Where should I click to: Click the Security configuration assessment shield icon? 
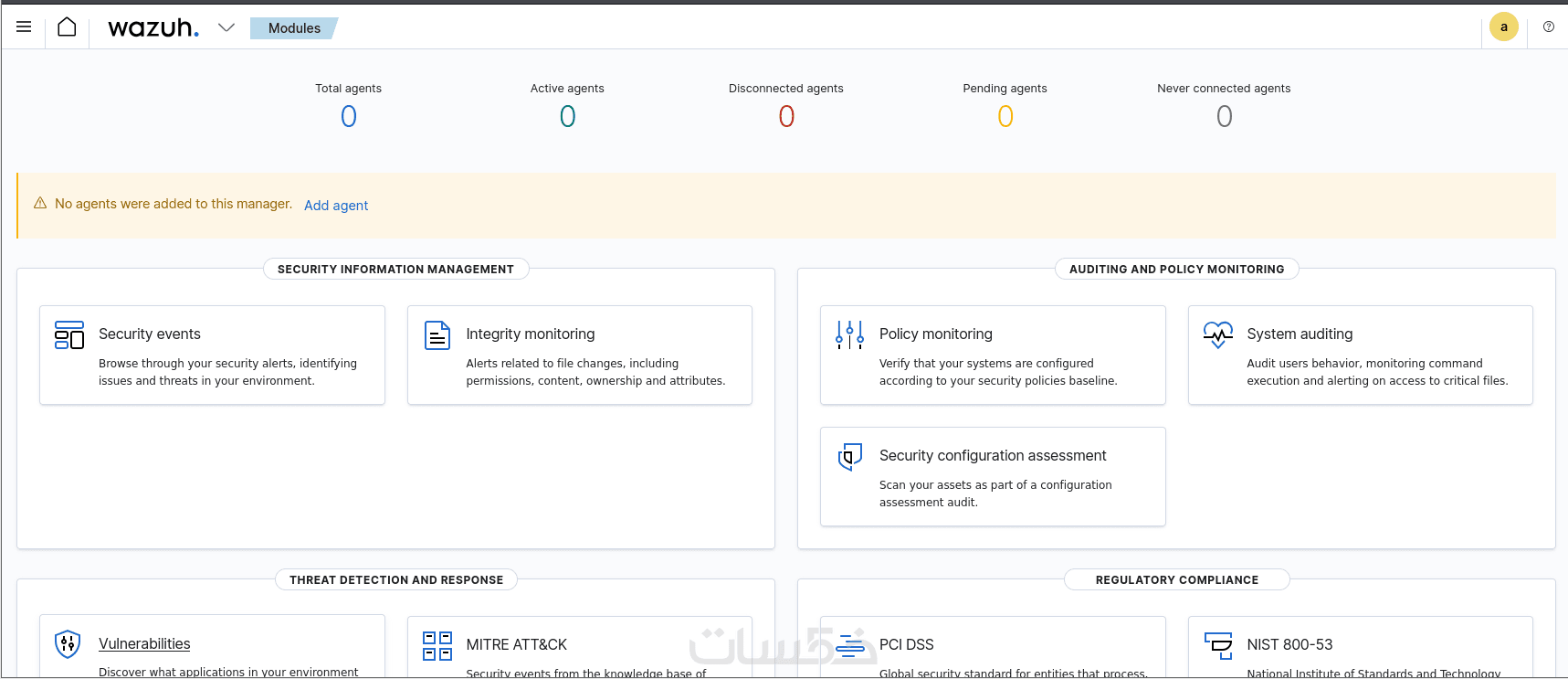(x=850, y=457)
